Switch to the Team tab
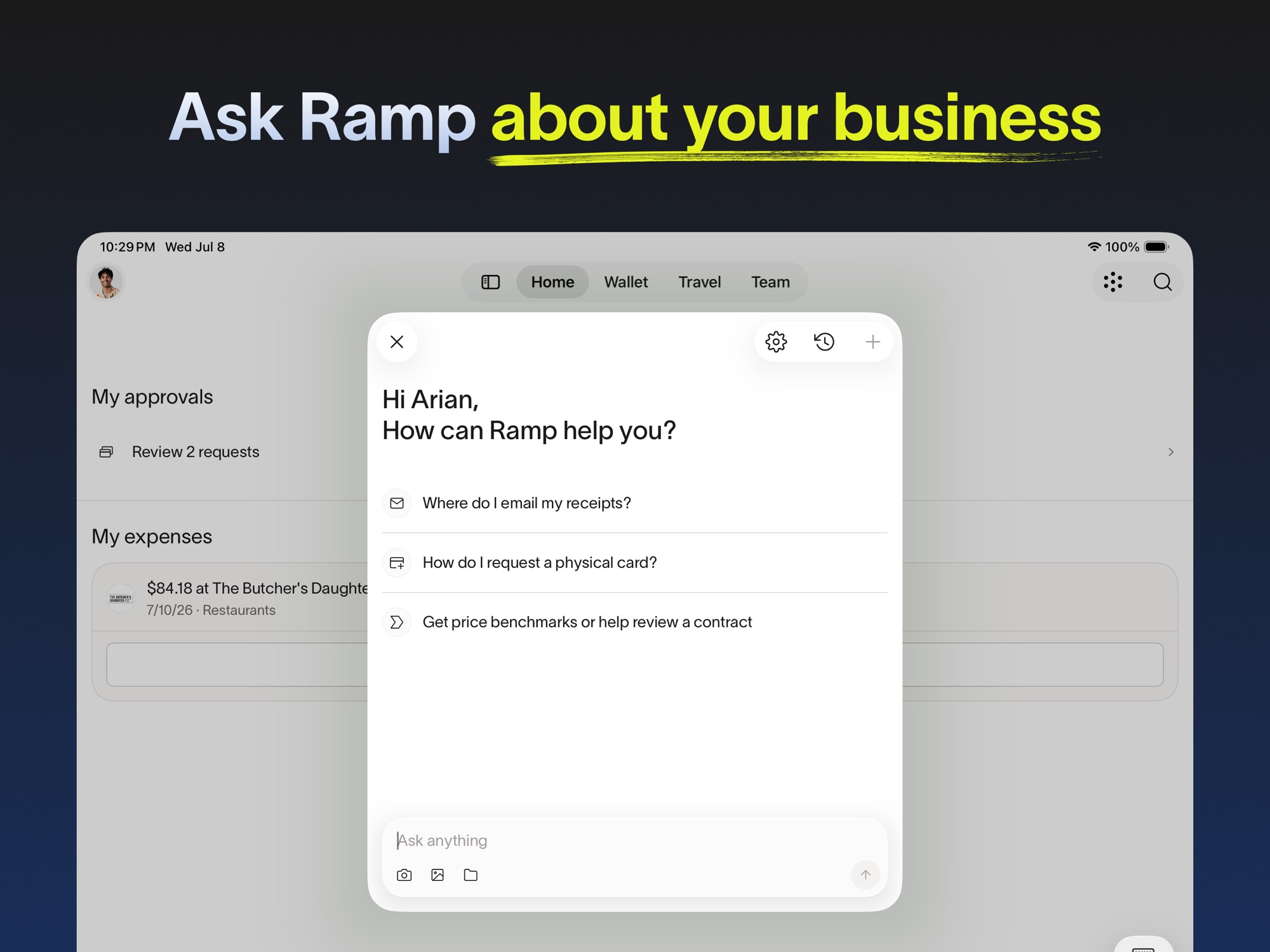This screenshot has width=1270, height=952. pyautogui.click(x=770, y=282)
